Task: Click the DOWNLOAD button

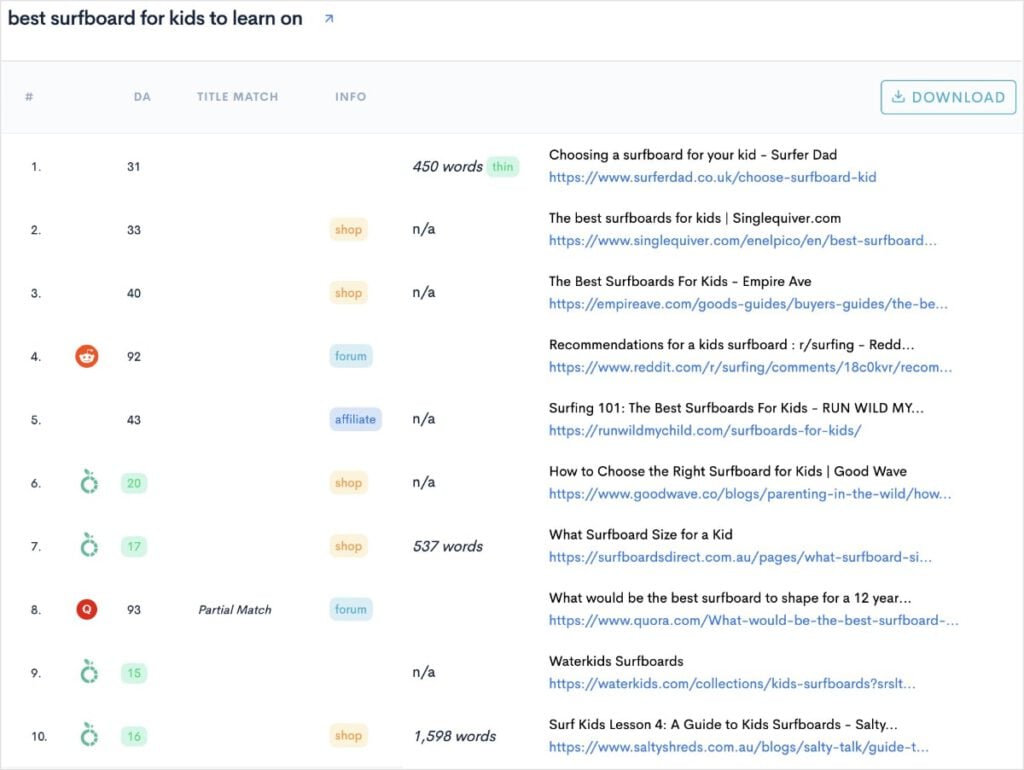Action: click(x=947, y=97)
